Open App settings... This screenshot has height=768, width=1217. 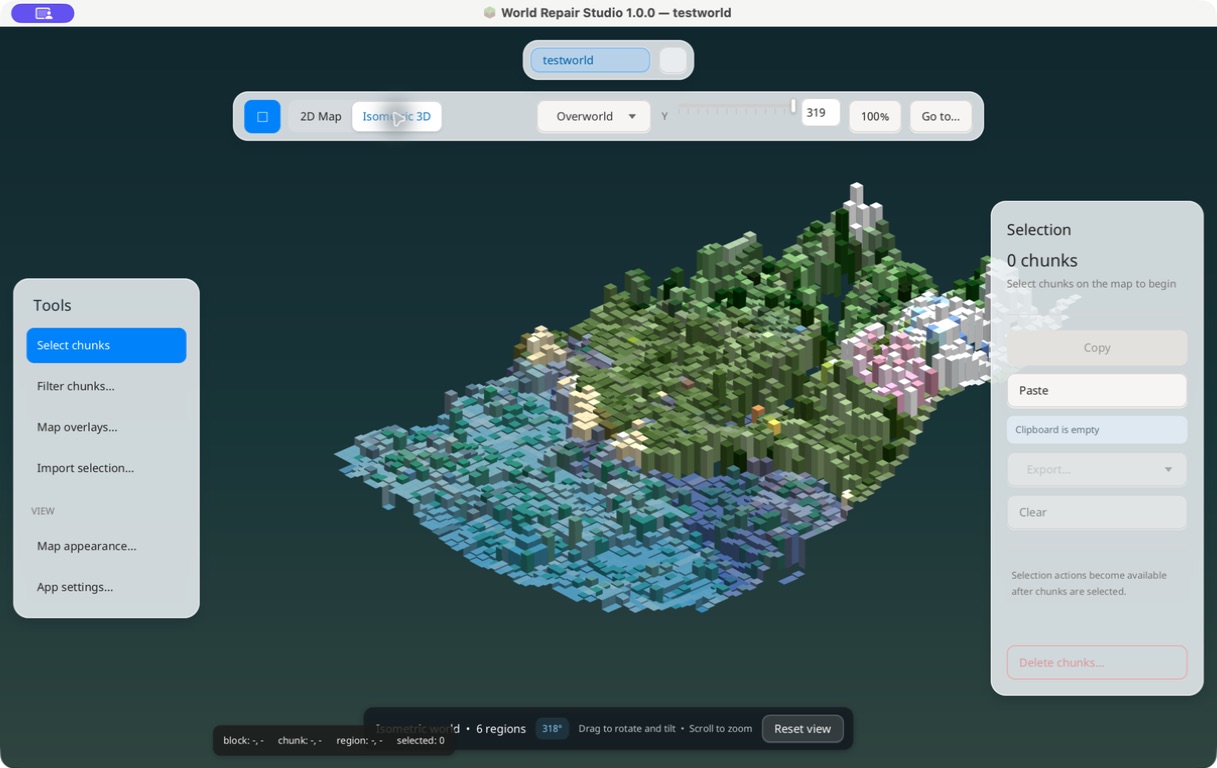click(x=106, y=587)
